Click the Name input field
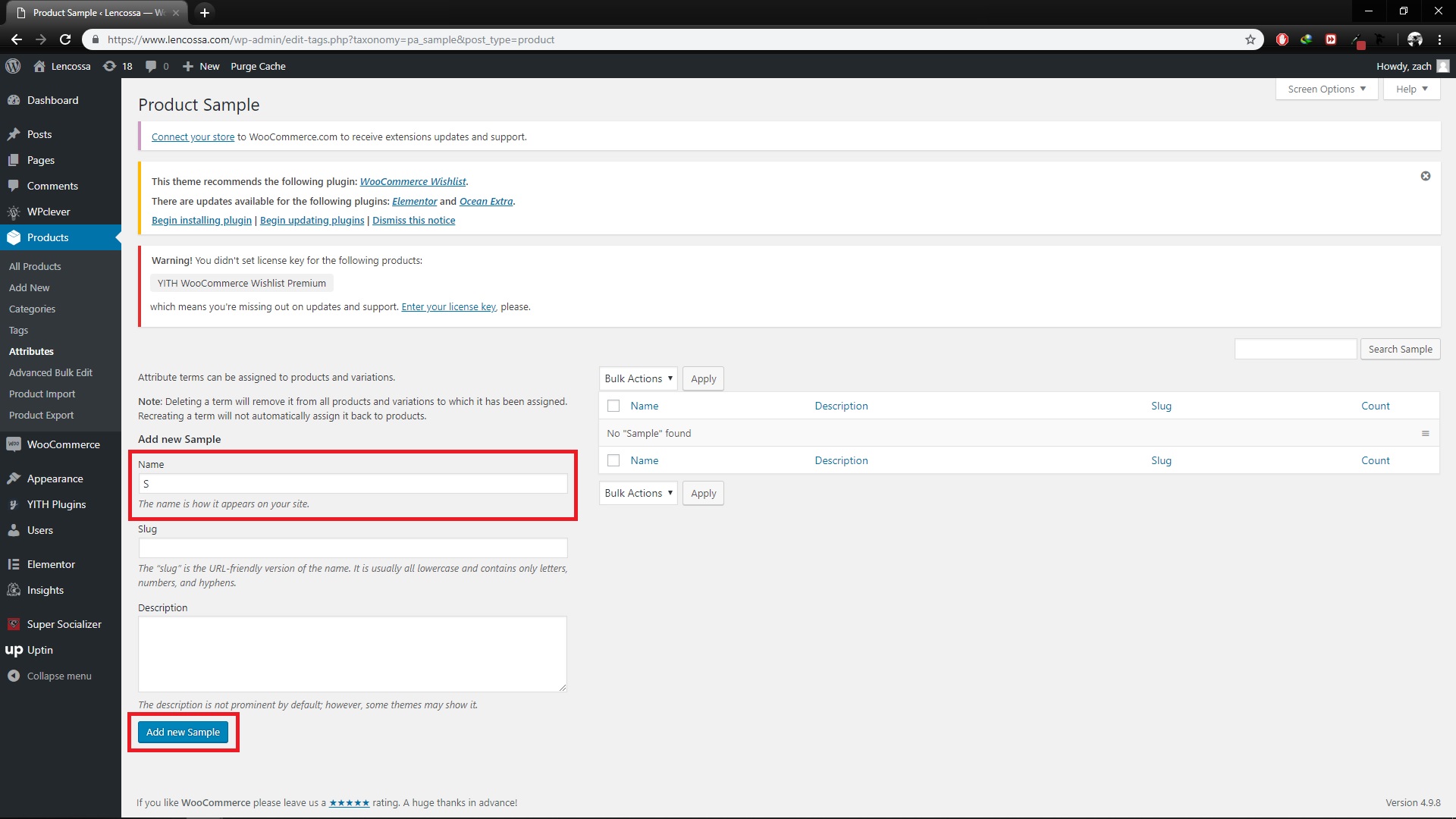The width and height of the screenshot is (1456, 819). (353, 484)
